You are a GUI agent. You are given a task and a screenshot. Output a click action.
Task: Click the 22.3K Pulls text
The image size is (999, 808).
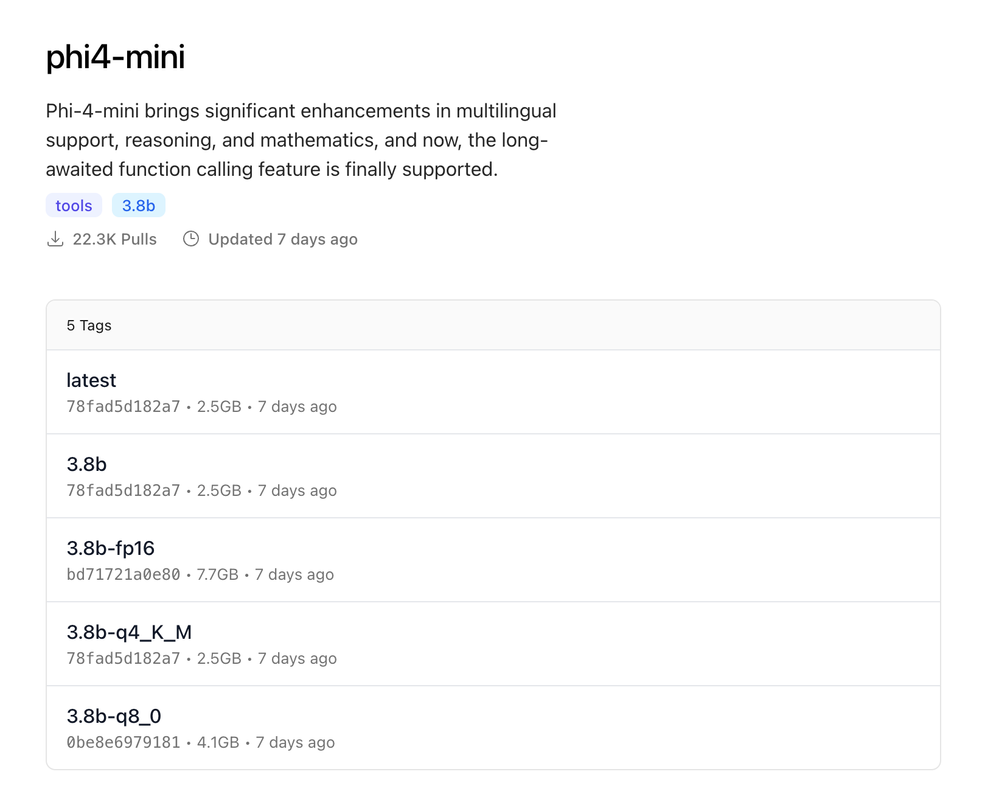pos(114,239)
